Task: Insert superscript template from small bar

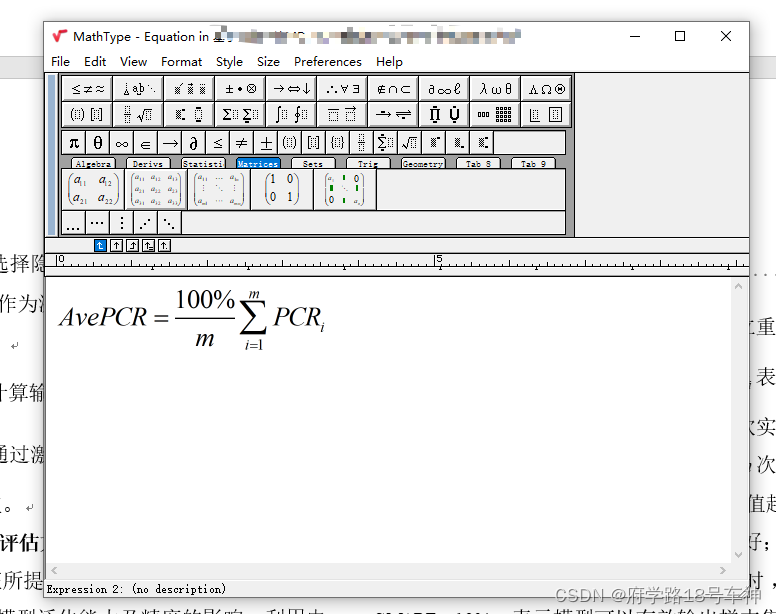Action: click(x=434, y=143)
